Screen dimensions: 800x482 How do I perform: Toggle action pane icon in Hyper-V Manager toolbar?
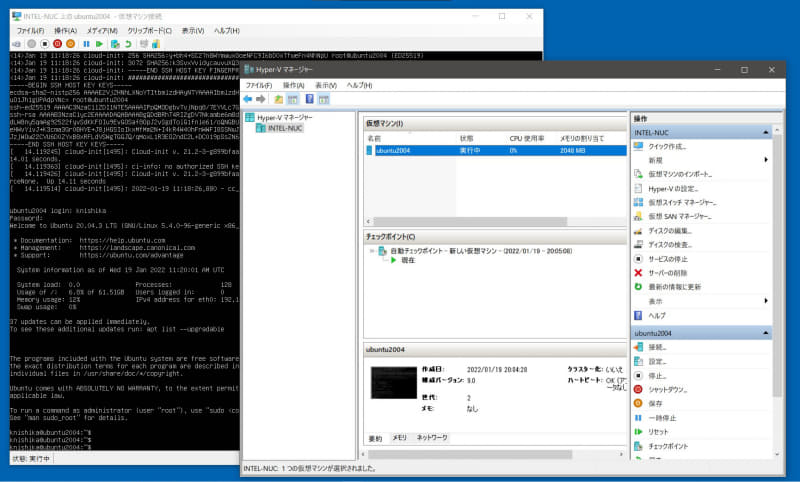tap(323, 99)
